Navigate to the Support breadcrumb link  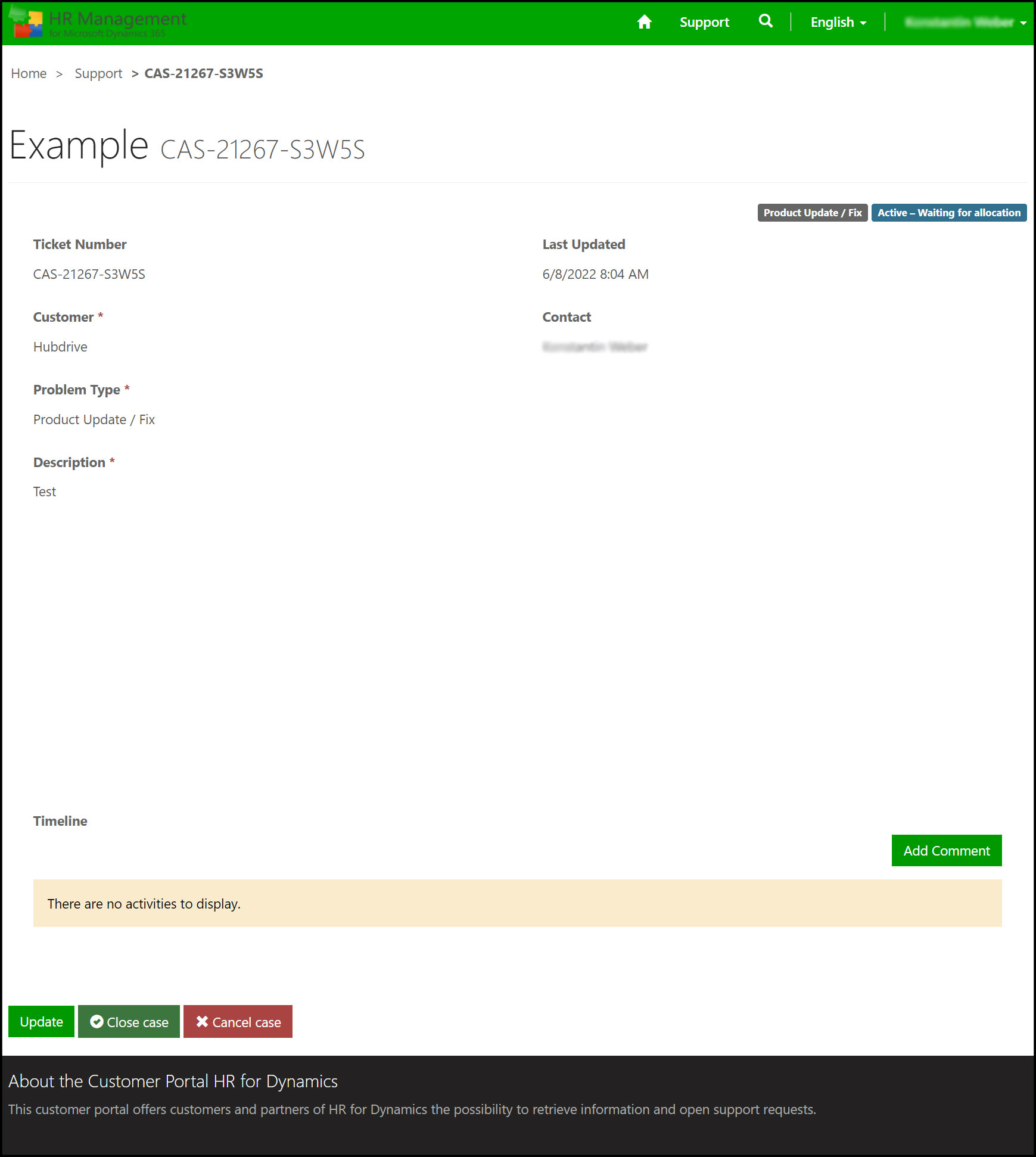pyautogui.click(x=98, y=73)
